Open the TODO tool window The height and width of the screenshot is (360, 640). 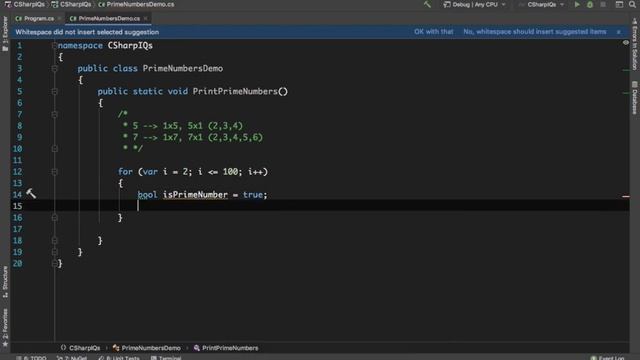coord(31,358)
